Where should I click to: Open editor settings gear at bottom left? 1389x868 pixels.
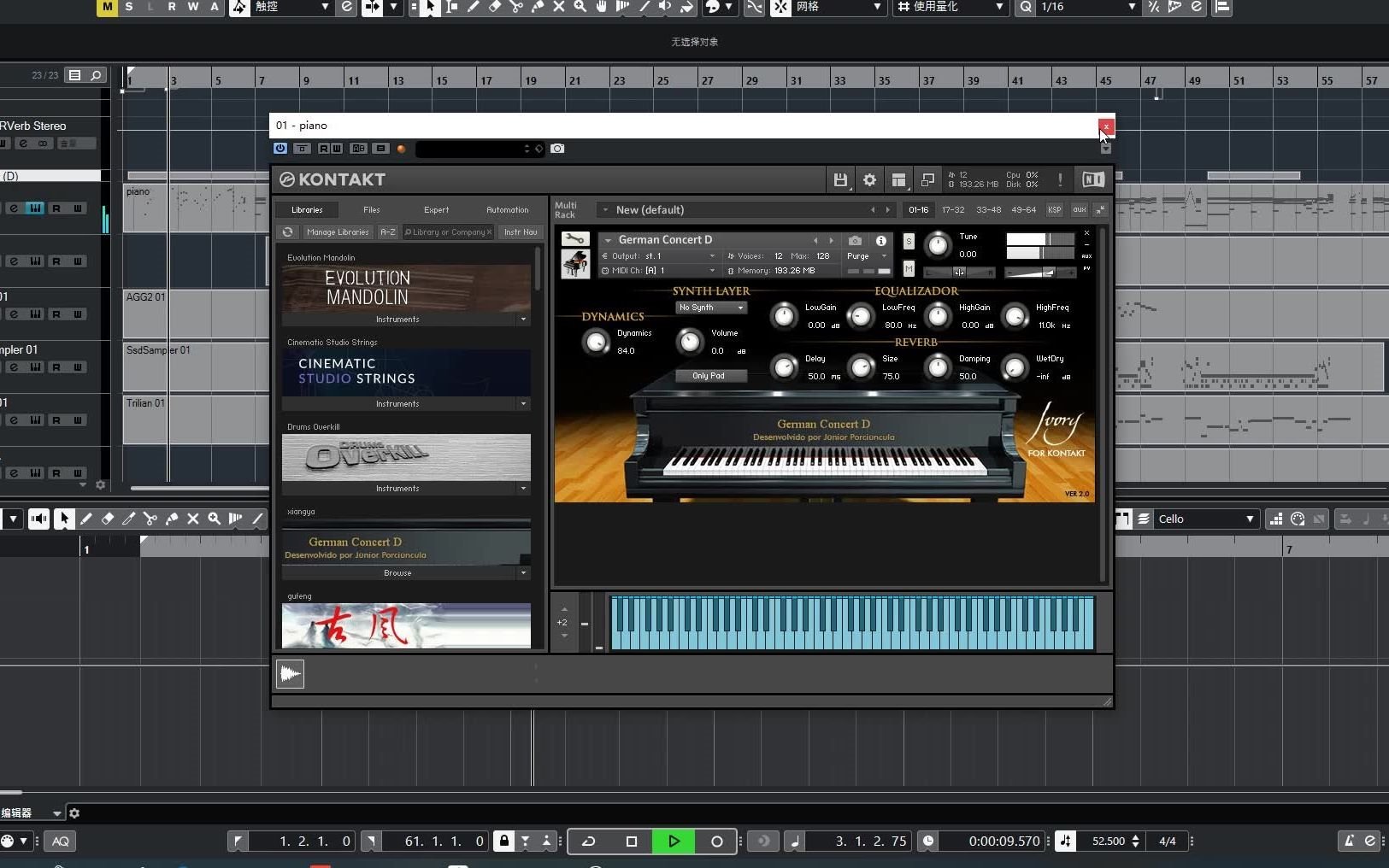(x=74, y=813)
